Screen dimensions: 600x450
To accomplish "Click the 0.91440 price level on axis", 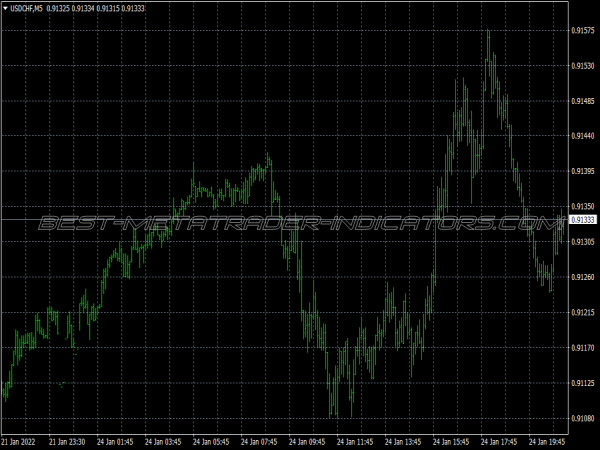I will [582, 136].
